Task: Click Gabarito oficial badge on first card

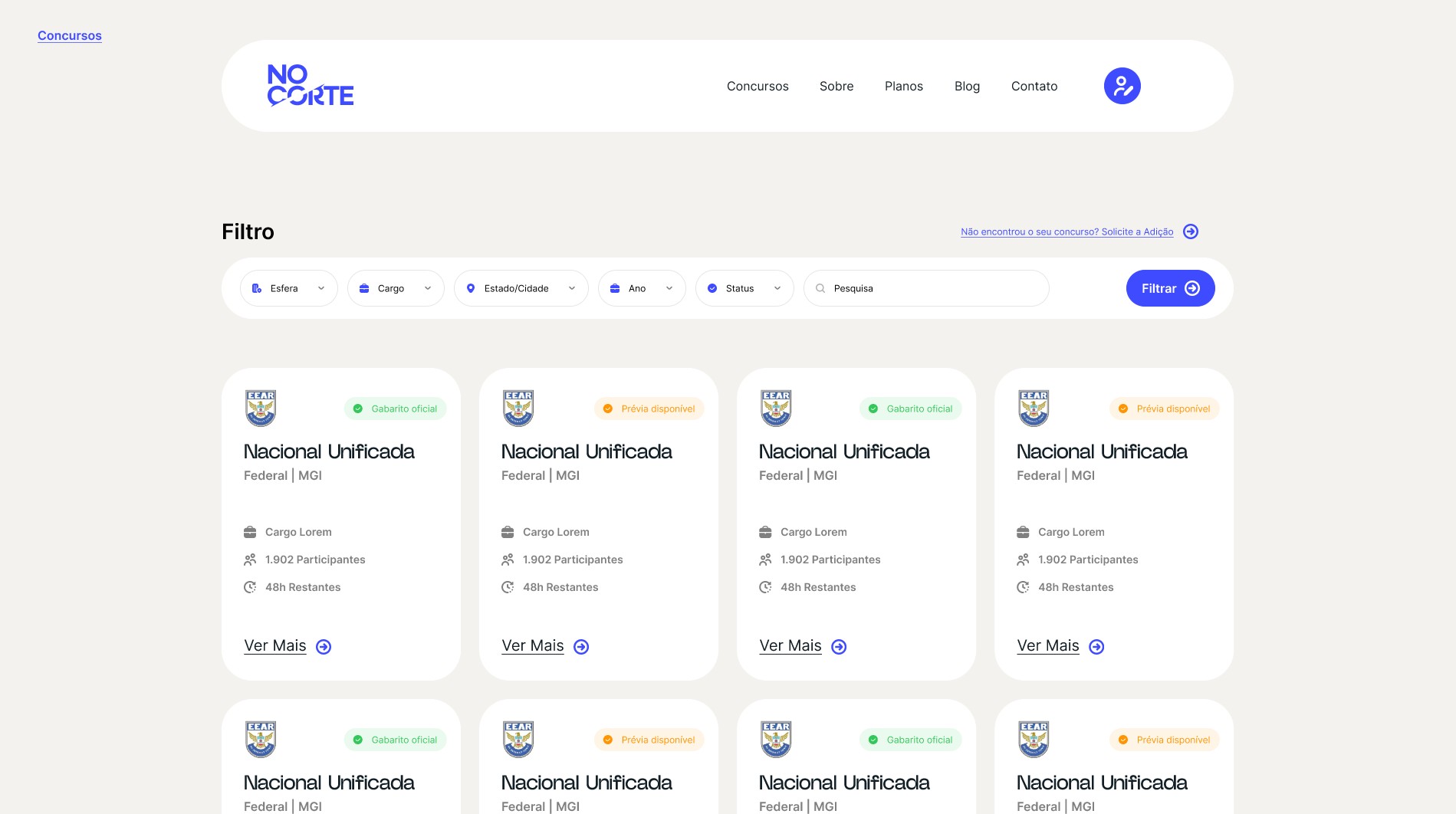Action: coord(396,409)
